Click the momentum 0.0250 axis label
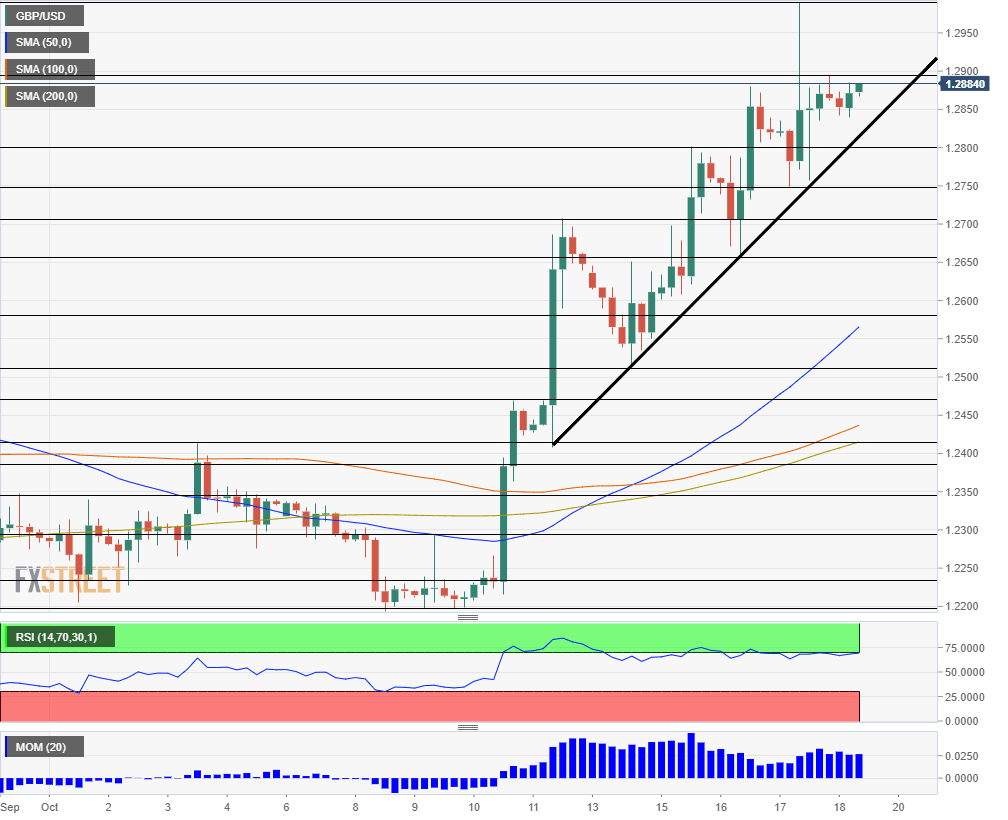1008x820 pixels. tap(961, 756)
